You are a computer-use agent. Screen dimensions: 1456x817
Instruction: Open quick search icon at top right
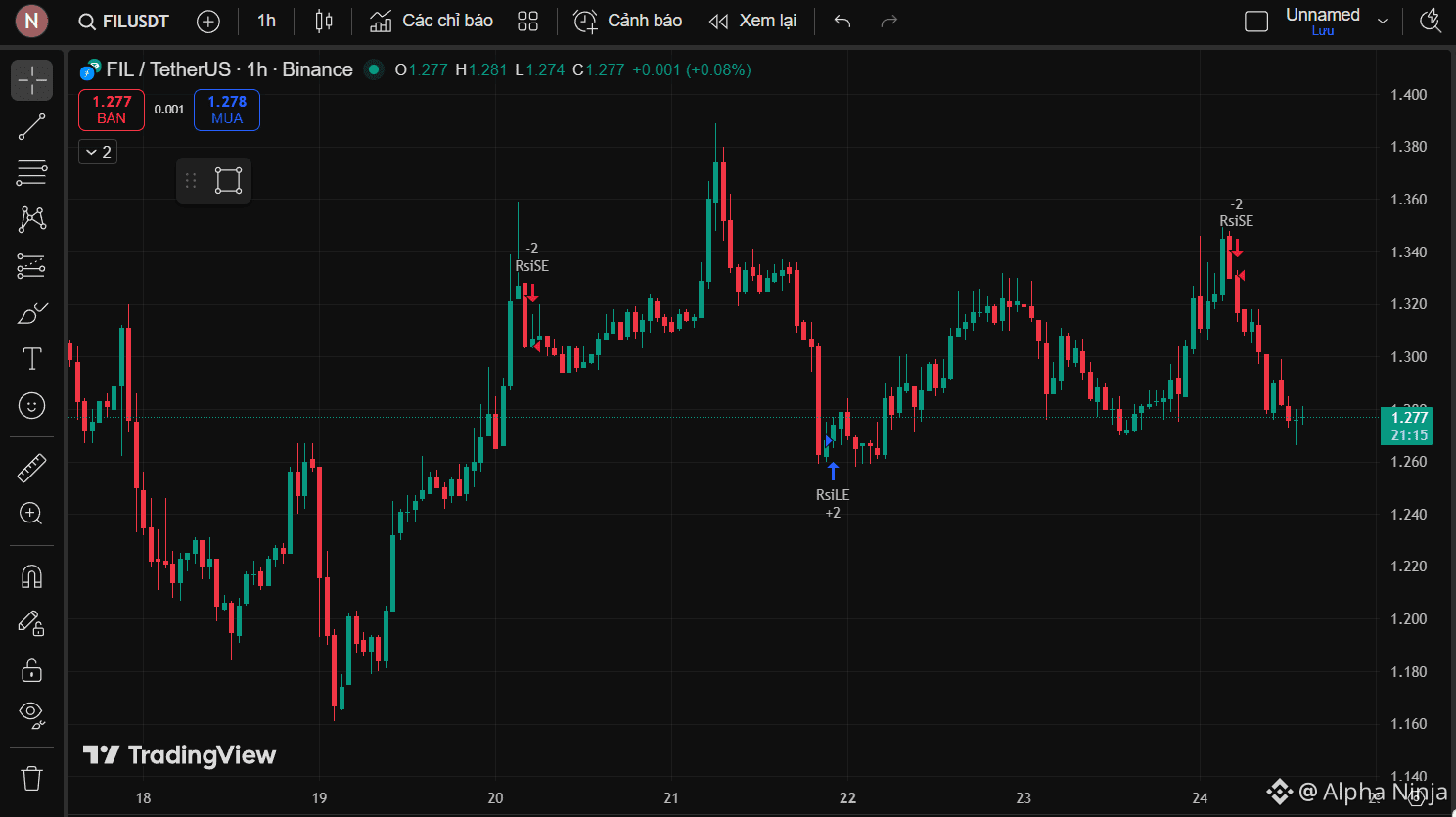pyautogui.click(x=1431, y=22)
